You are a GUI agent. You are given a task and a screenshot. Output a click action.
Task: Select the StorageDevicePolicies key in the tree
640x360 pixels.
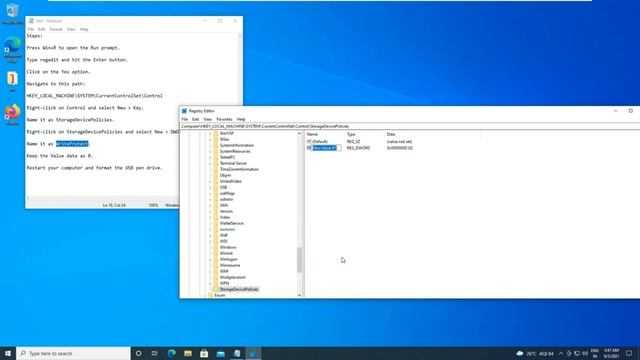pyautogui.click(x=239, y=289)
